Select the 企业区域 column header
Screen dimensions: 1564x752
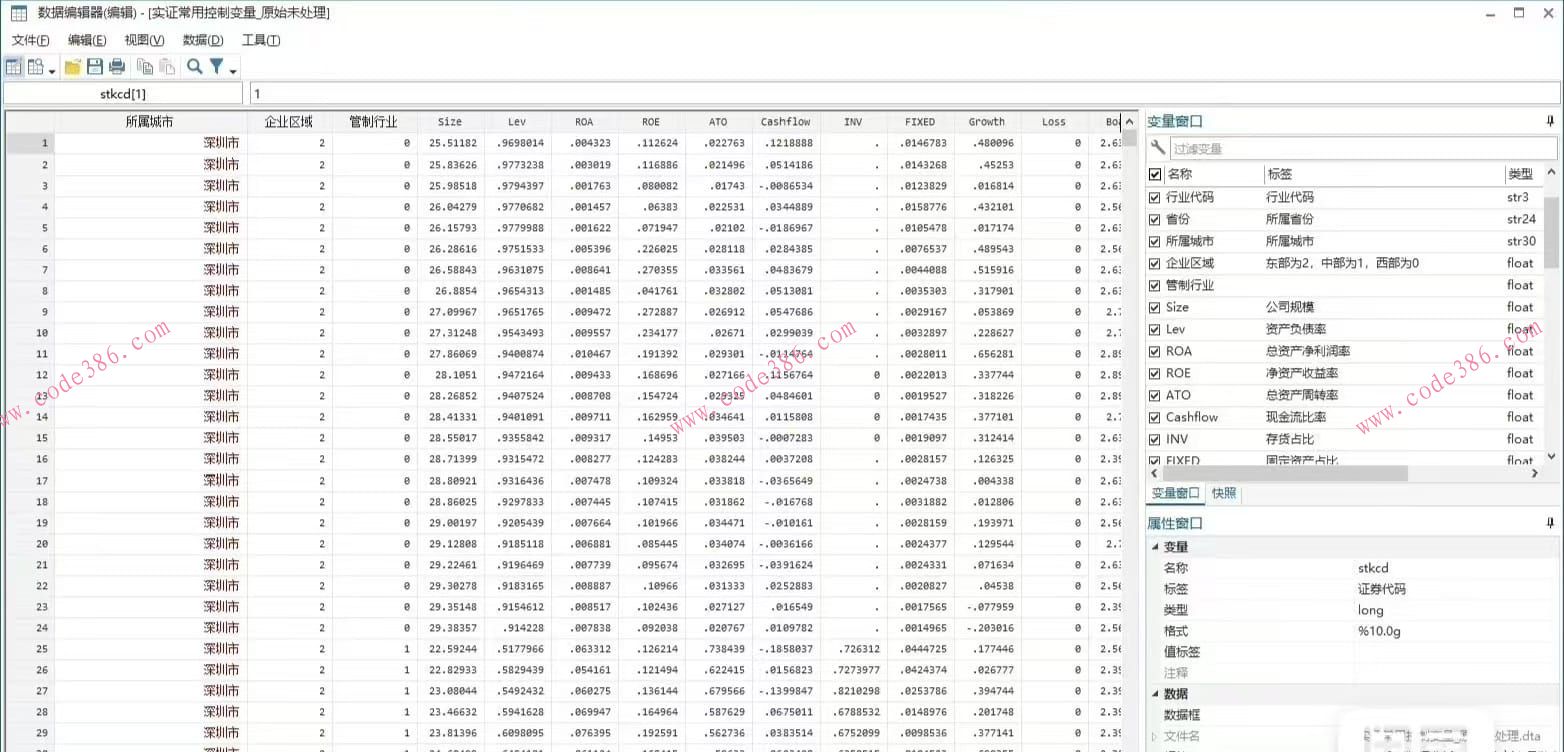(x=289, y=122)
